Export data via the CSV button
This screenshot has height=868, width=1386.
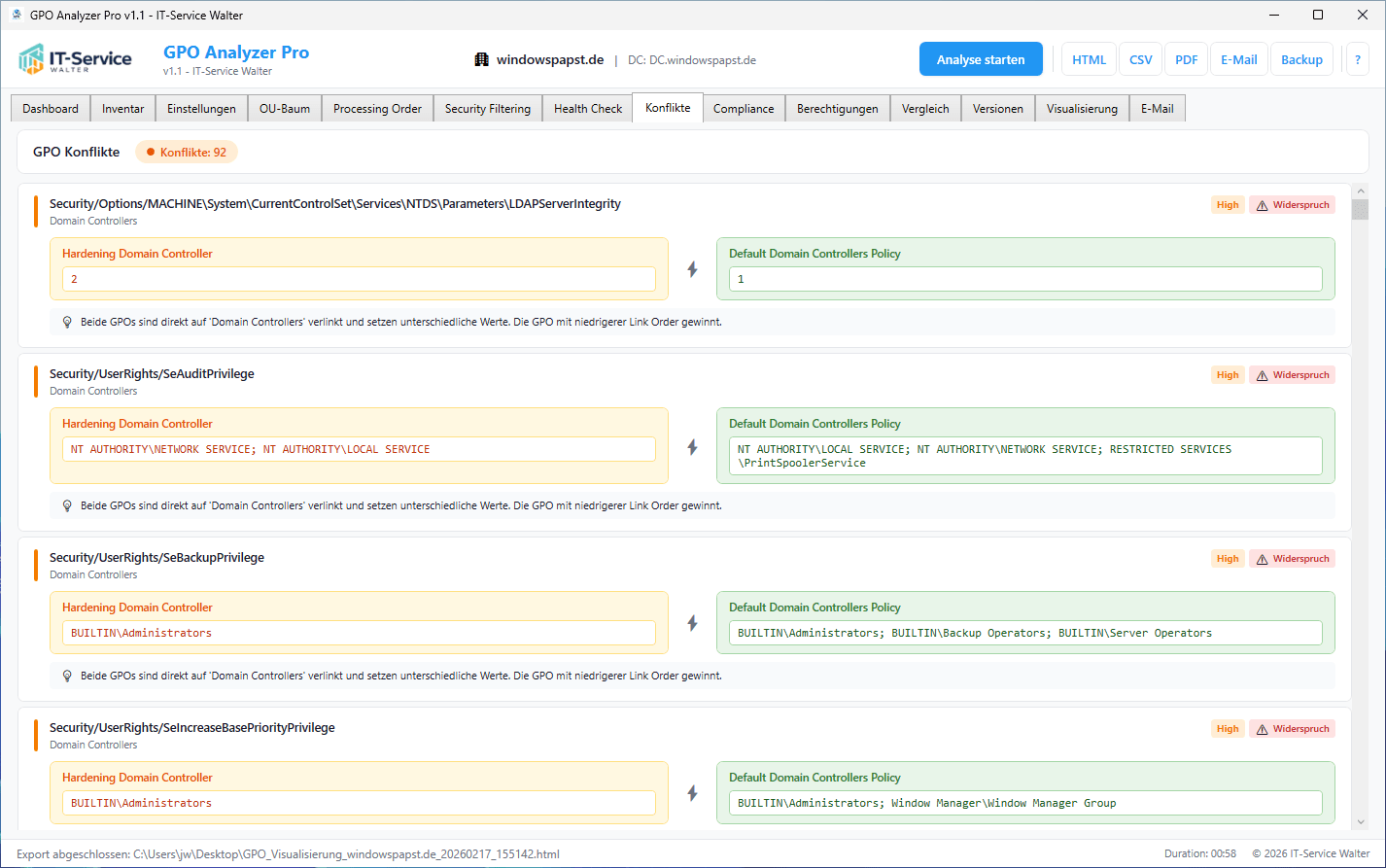(1140, 59)
